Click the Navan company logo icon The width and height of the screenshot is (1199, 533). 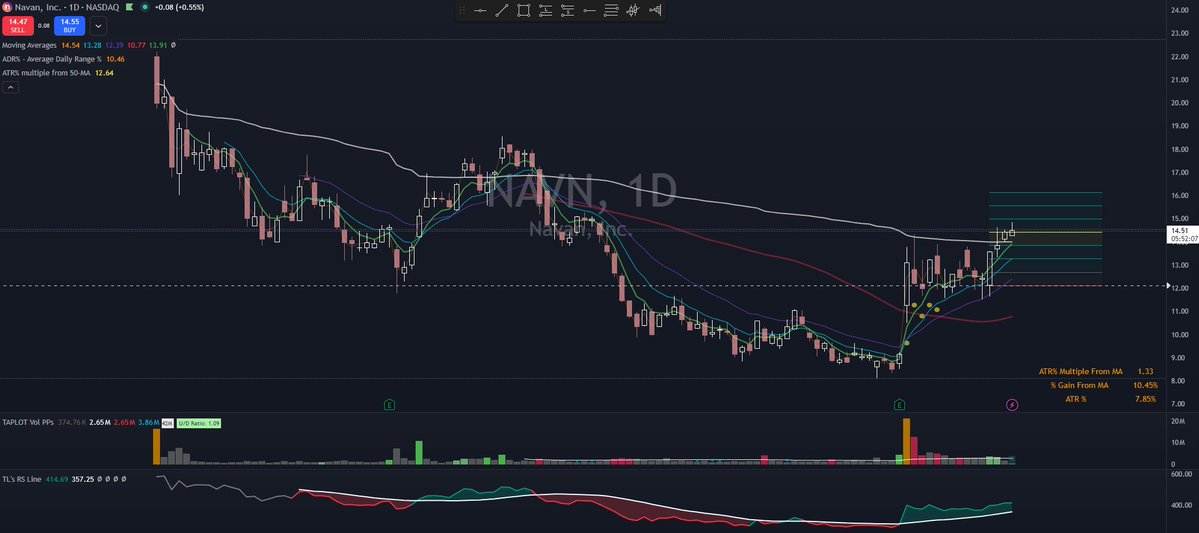click(x=6, y=7)
